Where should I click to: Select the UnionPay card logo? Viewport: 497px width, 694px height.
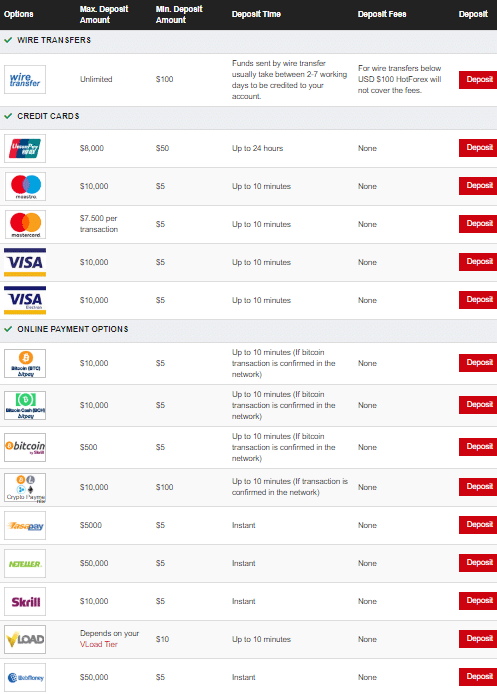pos(25,148)
